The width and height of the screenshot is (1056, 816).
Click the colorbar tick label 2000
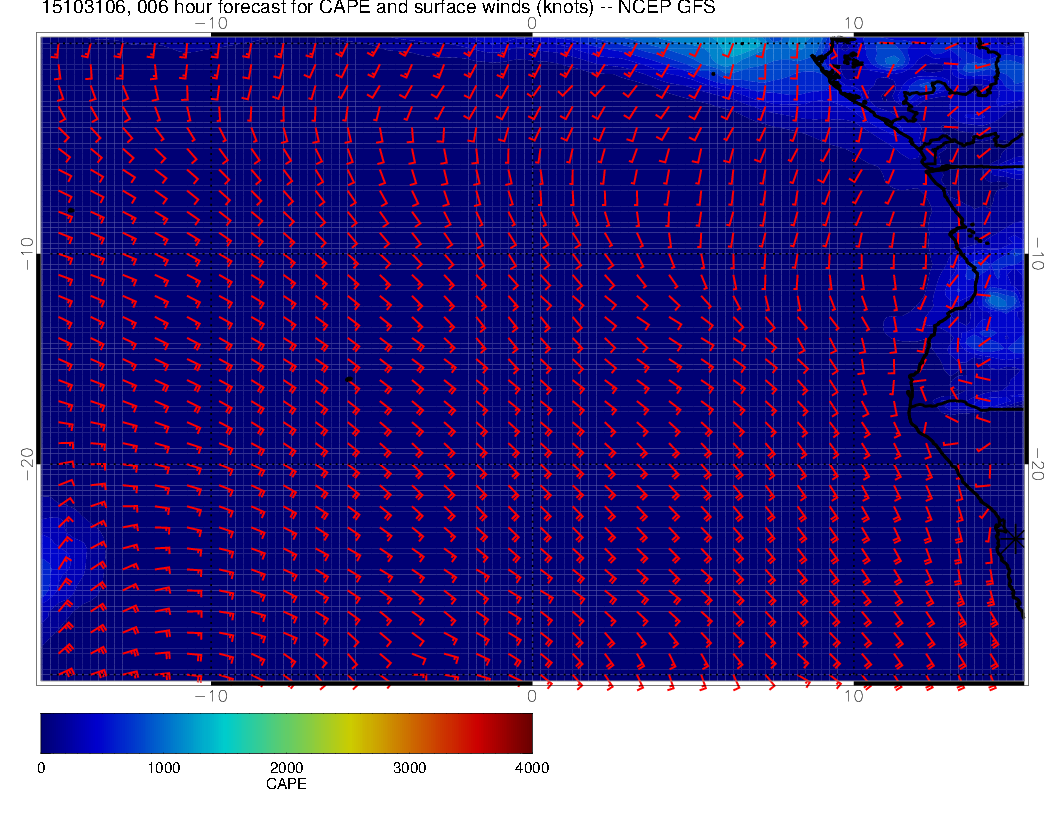click(286, 768)
